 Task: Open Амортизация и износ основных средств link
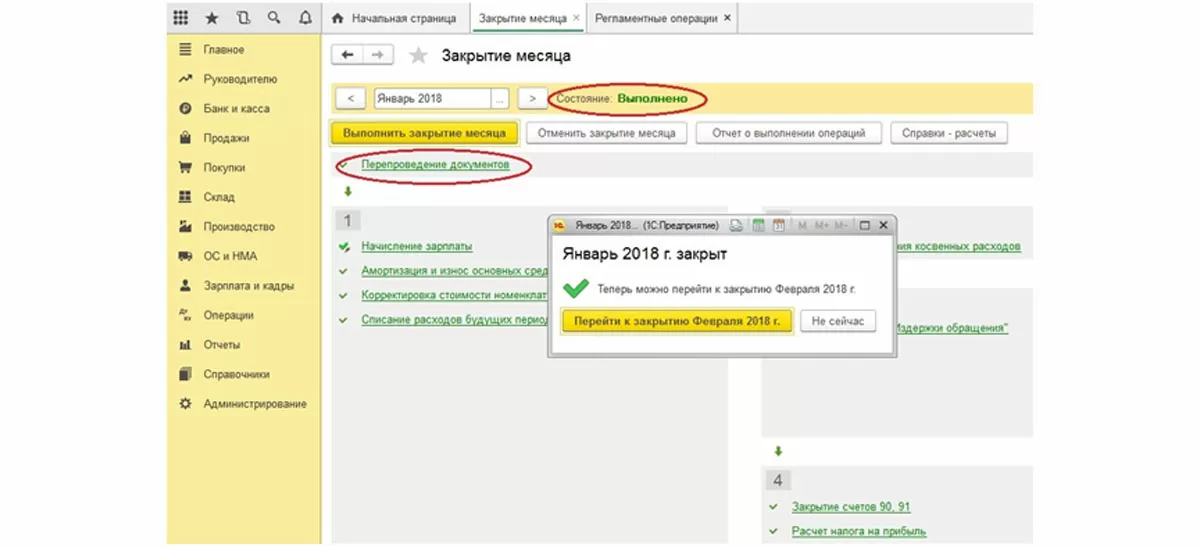[x=455, y=270]
